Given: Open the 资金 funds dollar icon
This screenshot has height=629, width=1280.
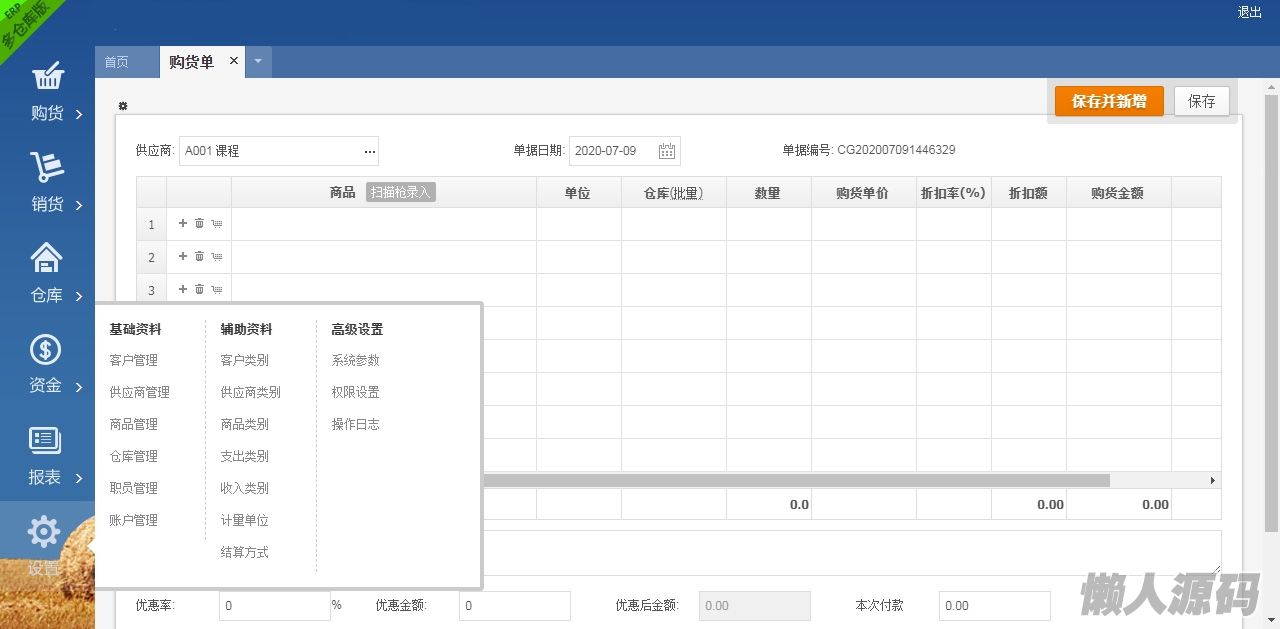Looking at the screenshot, I should (47, 350).
